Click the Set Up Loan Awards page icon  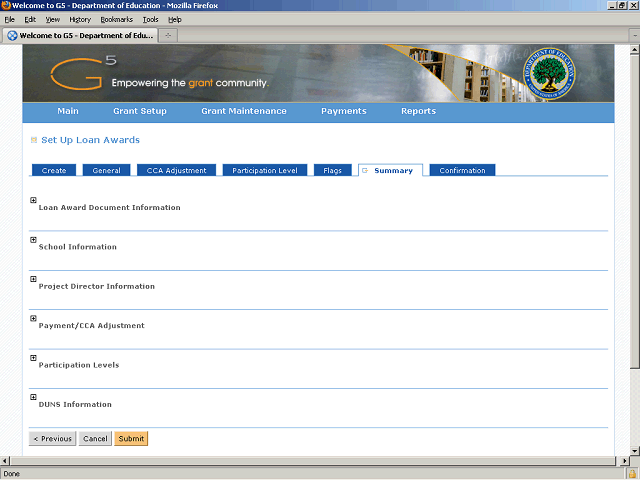(x=34, y=140)
